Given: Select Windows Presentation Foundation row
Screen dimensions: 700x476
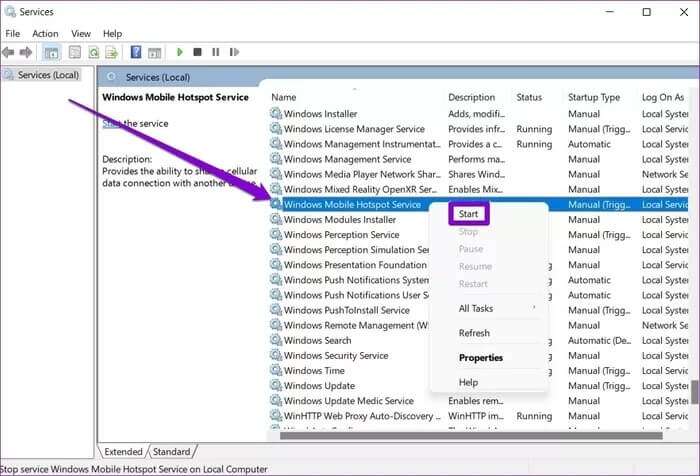Looking at the screenshot, I should [479, 265].
